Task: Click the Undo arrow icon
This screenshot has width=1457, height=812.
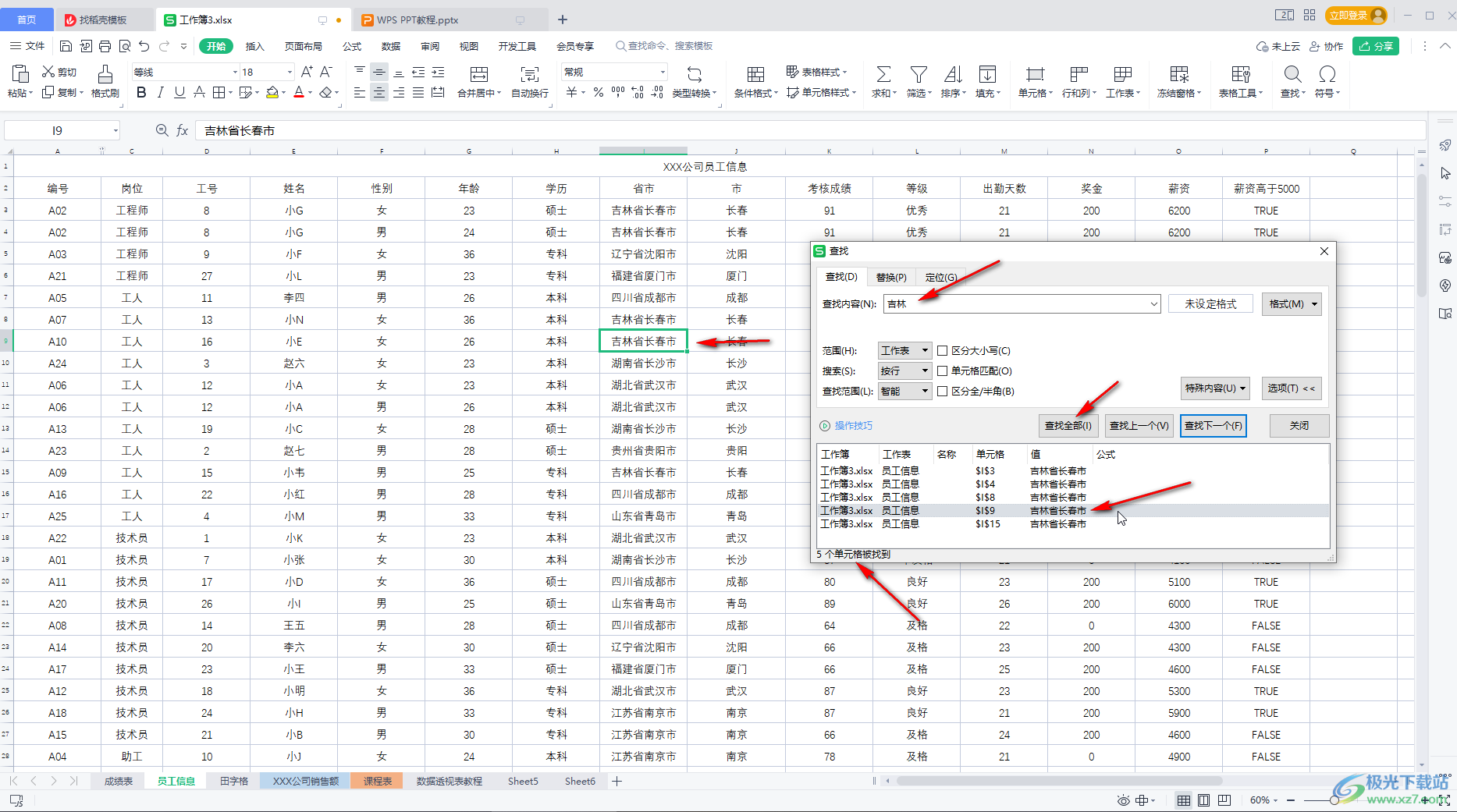Action: [x=144, y=46]
